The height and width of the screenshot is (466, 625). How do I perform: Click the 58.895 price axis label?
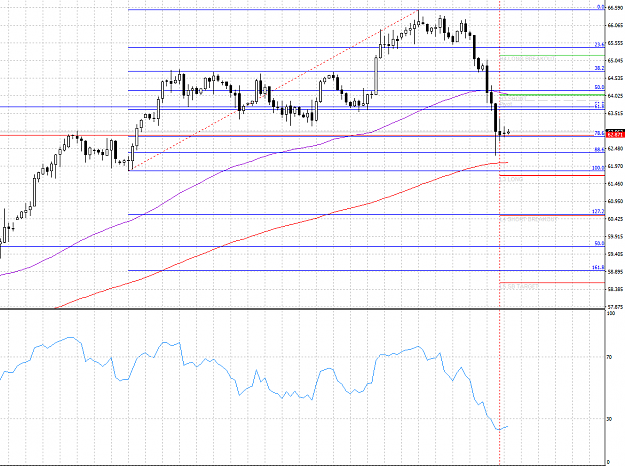[615, 271]
